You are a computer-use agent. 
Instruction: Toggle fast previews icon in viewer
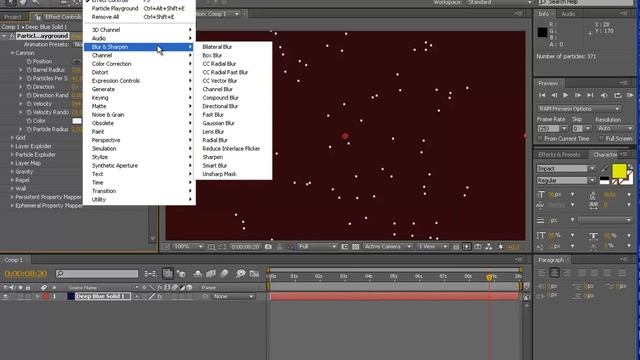coord(467,247)
